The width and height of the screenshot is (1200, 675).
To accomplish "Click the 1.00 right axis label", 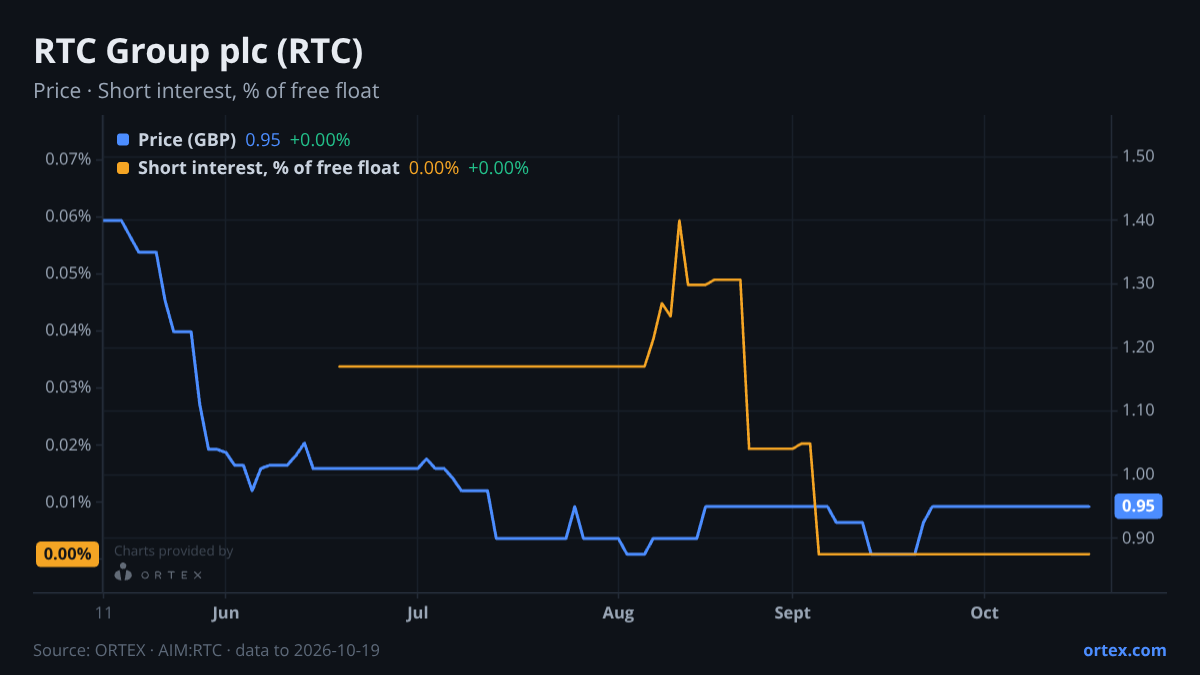I will [x=1138, y=474].
